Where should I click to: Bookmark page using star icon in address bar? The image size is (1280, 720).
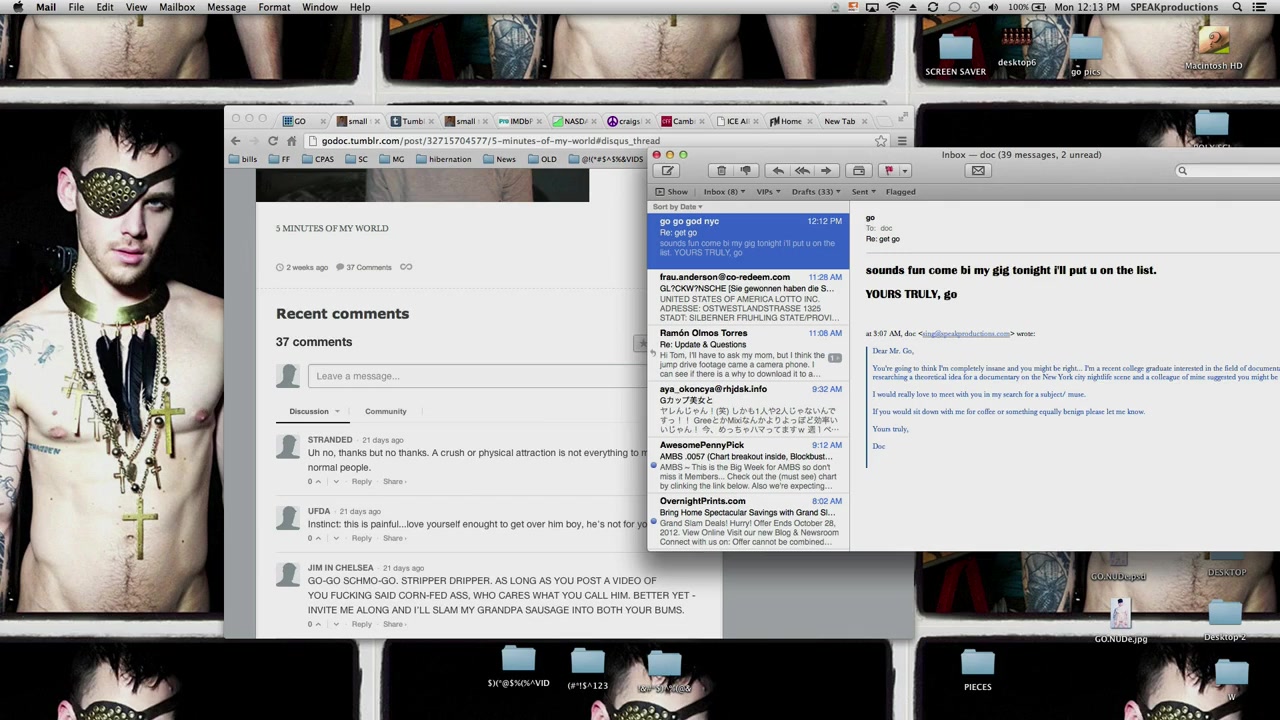coord(880,141)
